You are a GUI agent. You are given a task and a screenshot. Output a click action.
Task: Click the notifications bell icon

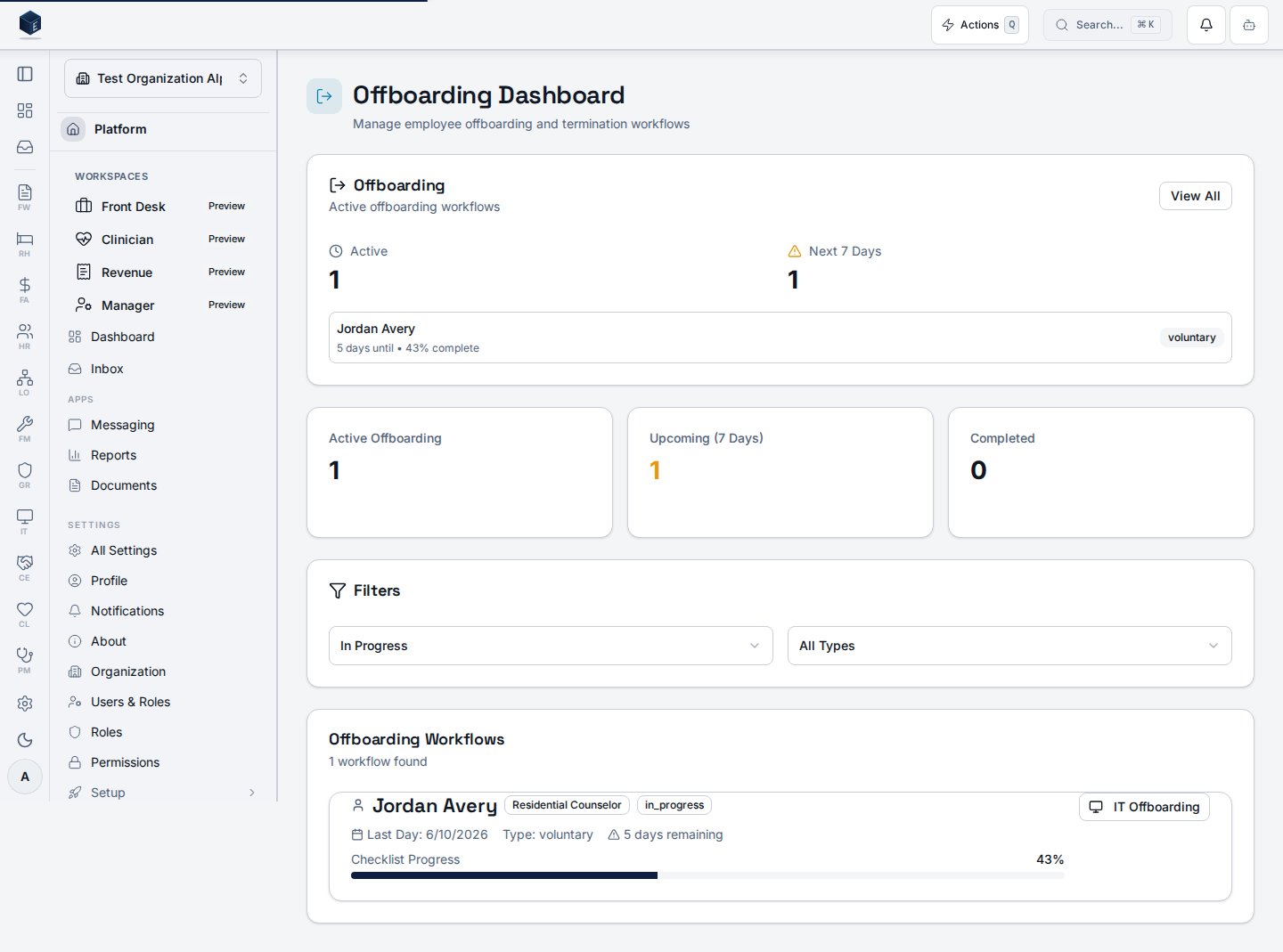click(1206, 25)
